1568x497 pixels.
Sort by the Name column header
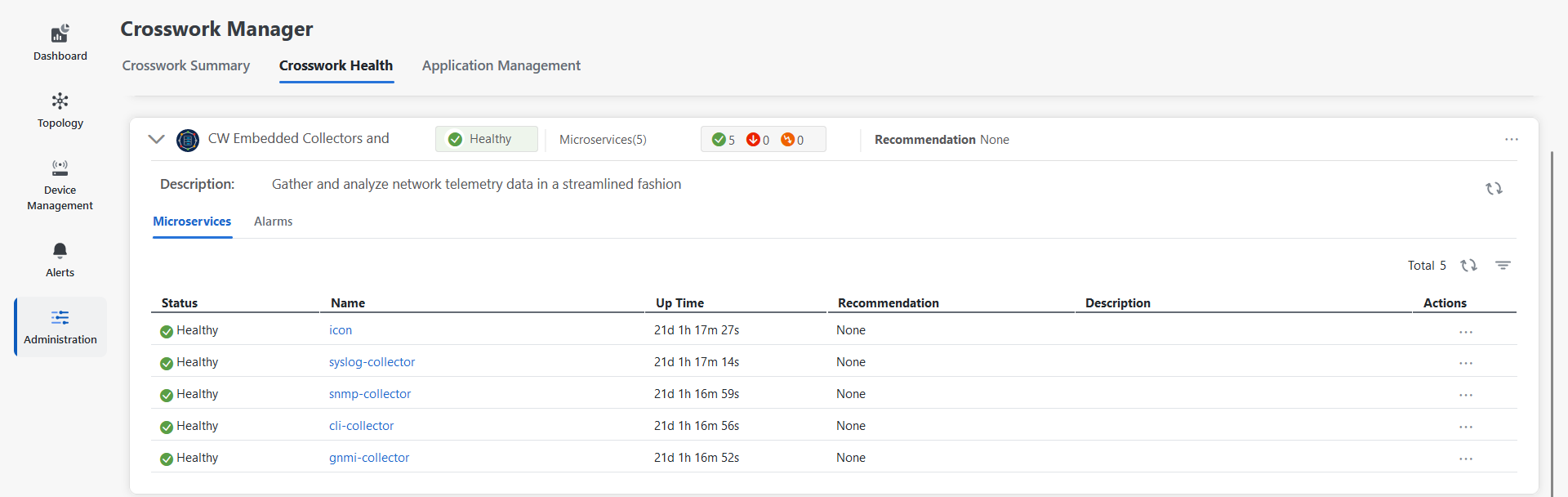pyautogui.click(x=348, y=303)
